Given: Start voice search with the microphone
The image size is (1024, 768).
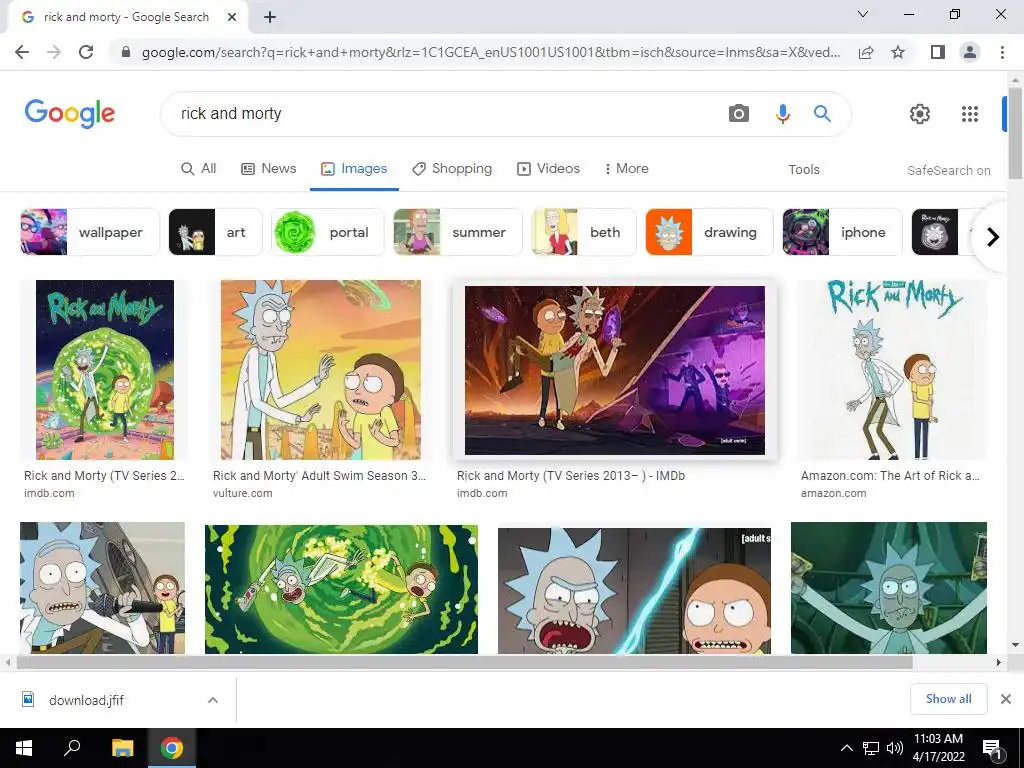Looking at the screenshot, I should coord(782,114).
